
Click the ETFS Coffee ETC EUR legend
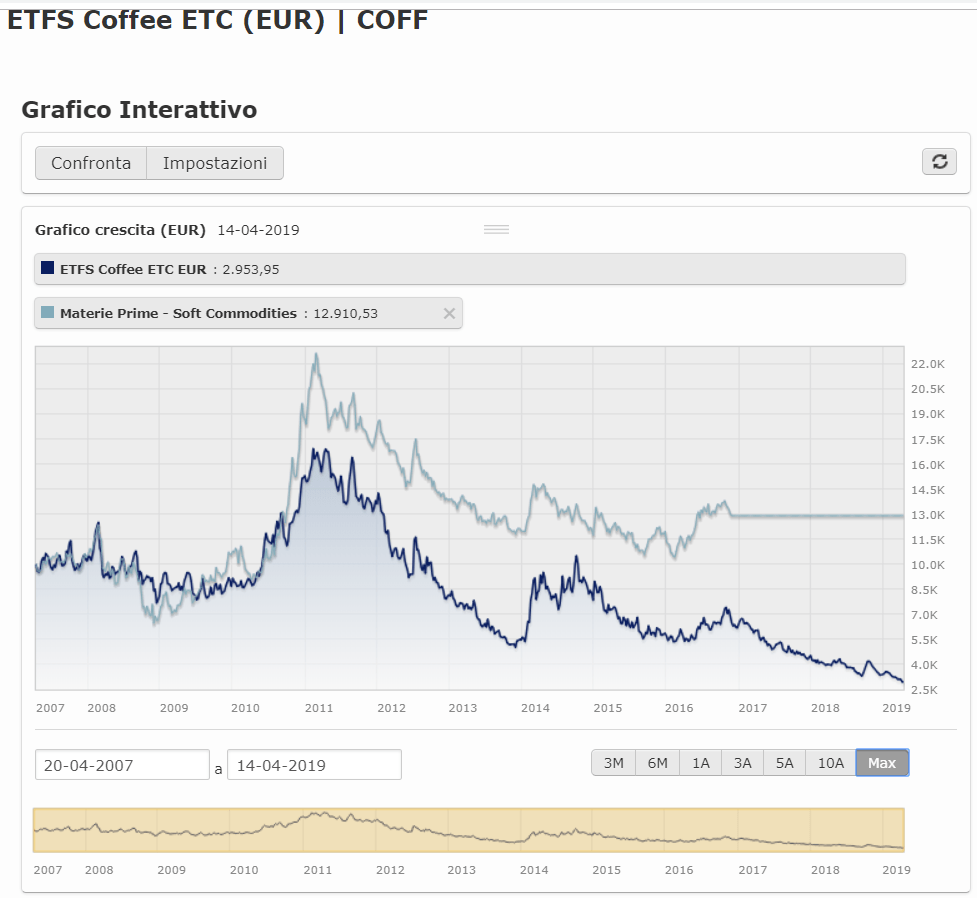click(133, 269)
